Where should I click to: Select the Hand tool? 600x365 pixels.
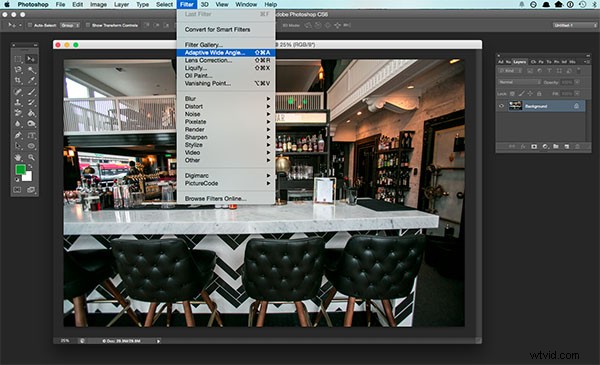18,157
